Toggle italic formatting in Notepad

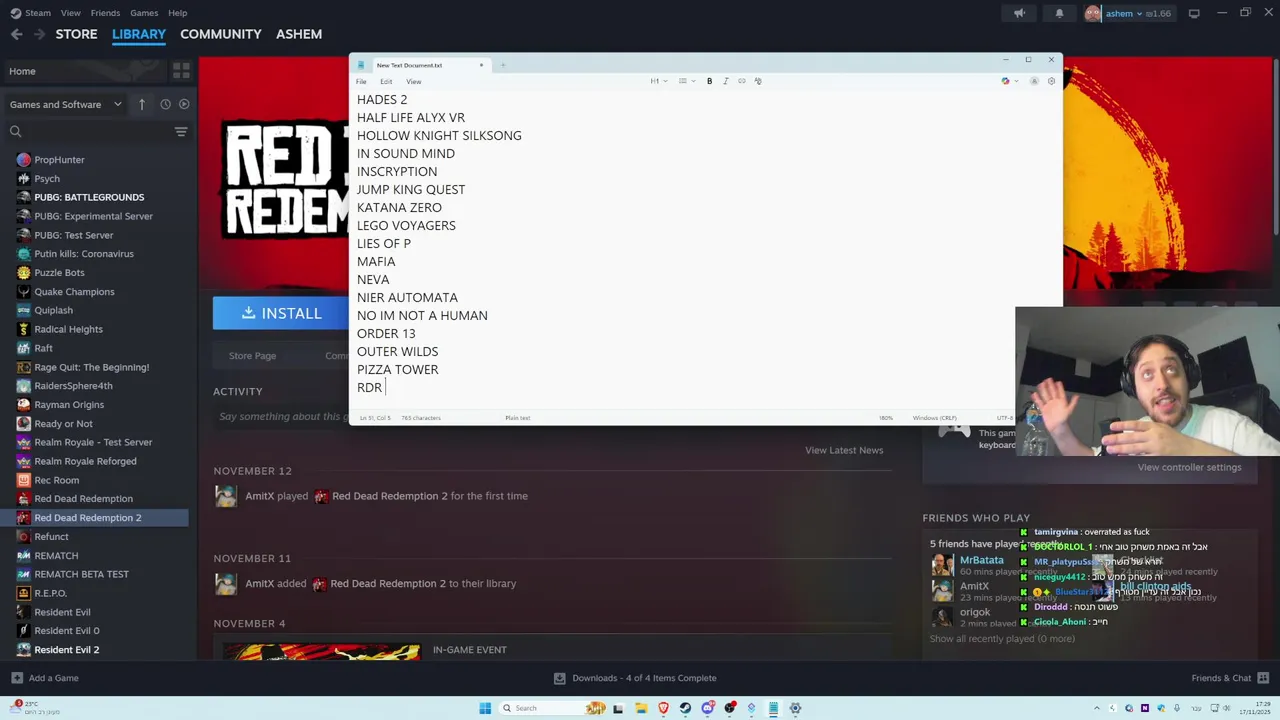(726, 81)
